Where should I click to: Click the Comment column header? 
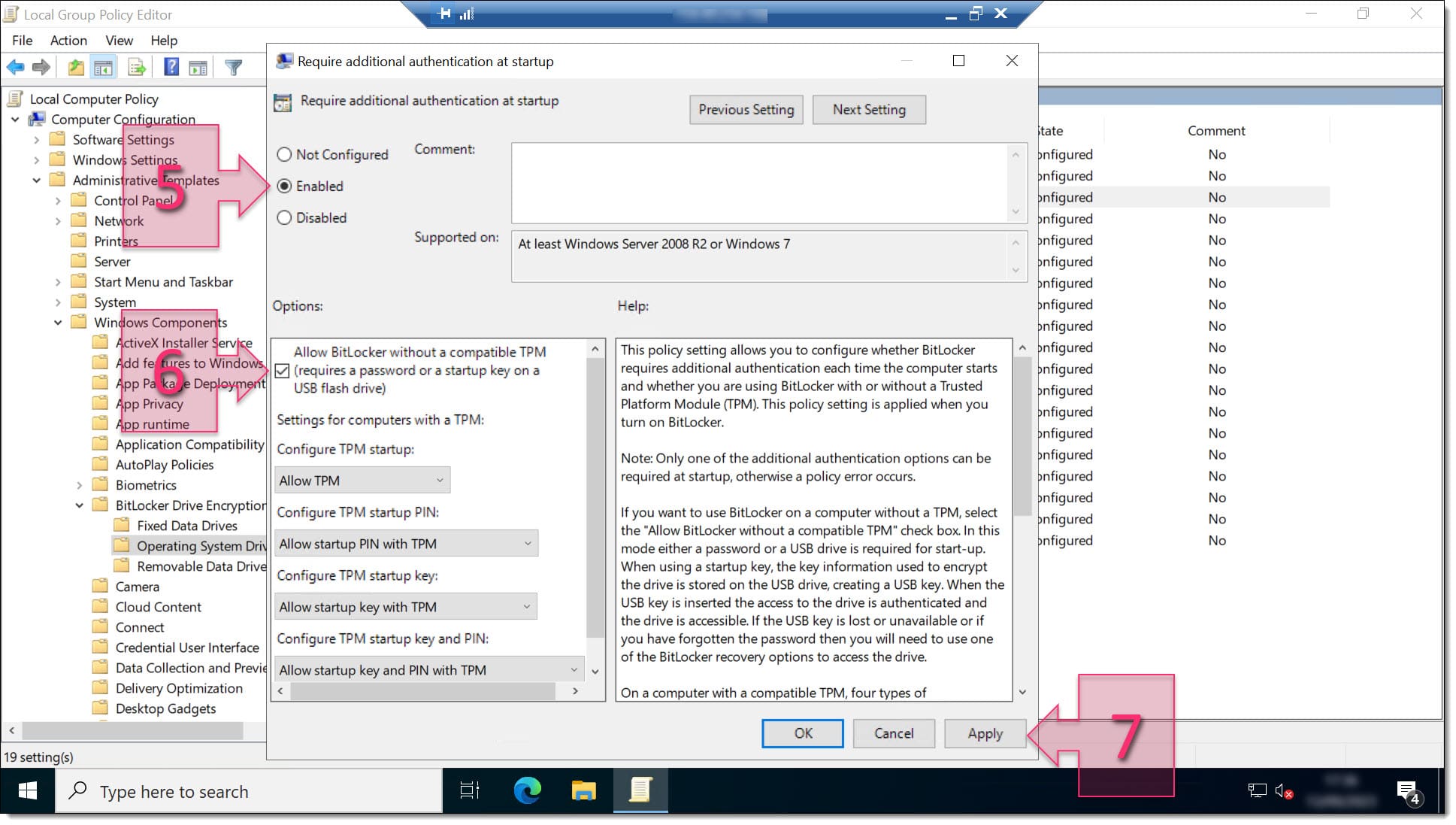click(x=1216, y=131)
